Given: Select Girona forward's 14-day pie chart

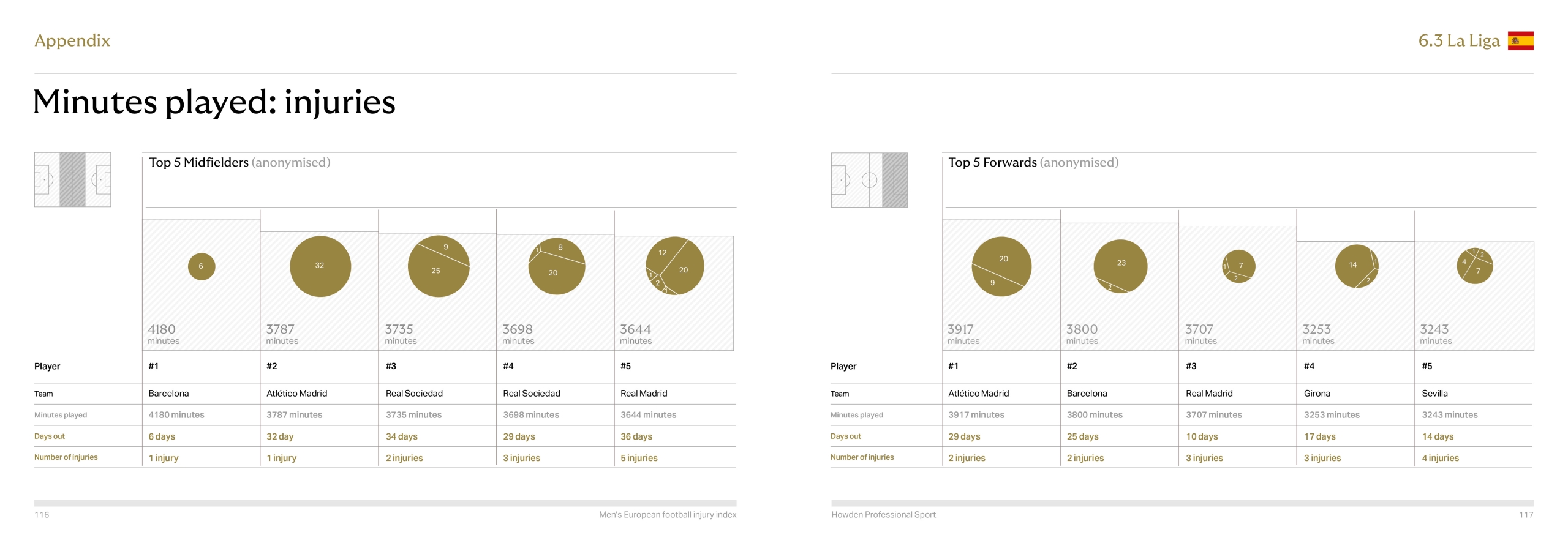Looking at the screenshot, I should pos(1356,266).
